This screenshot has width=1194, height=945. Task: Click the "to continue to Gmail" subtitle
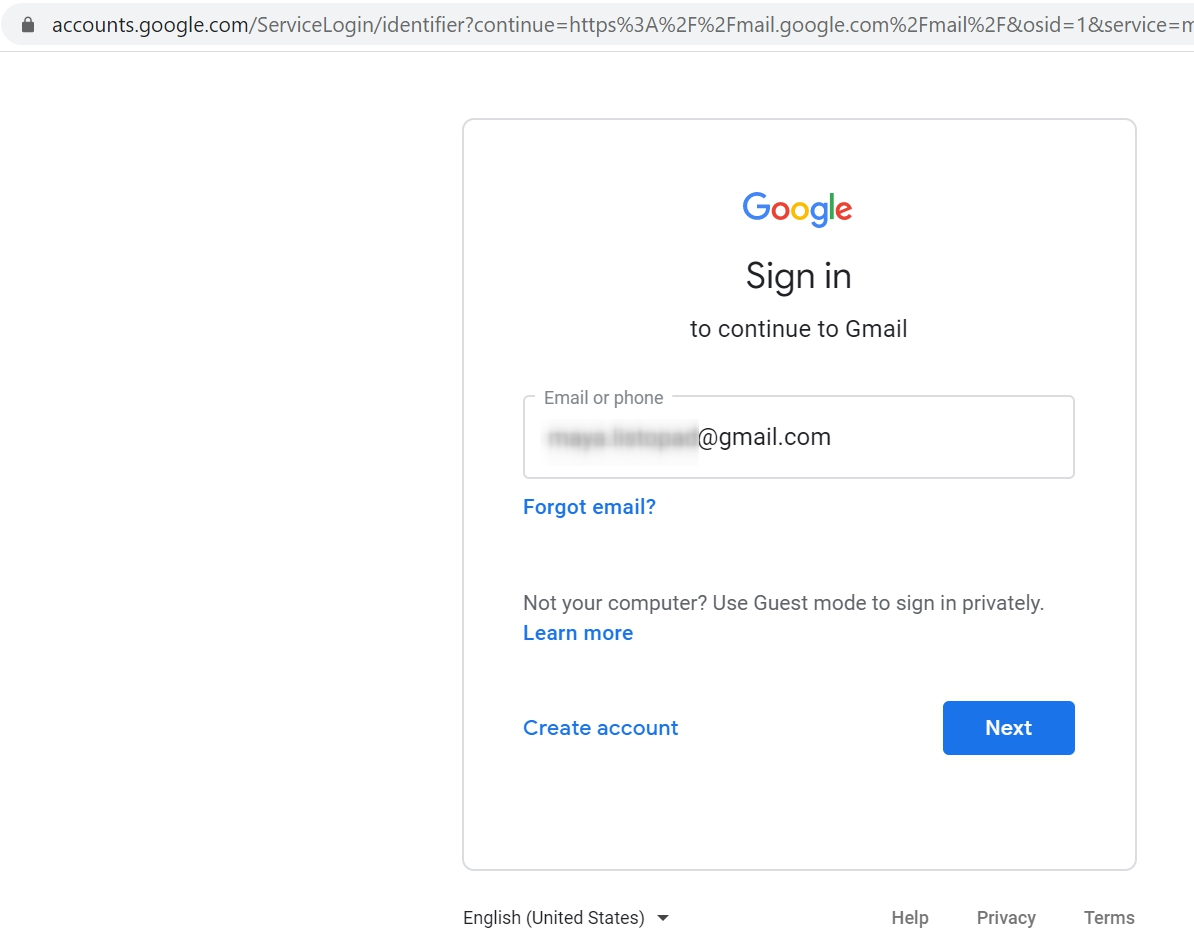[798, 329]
